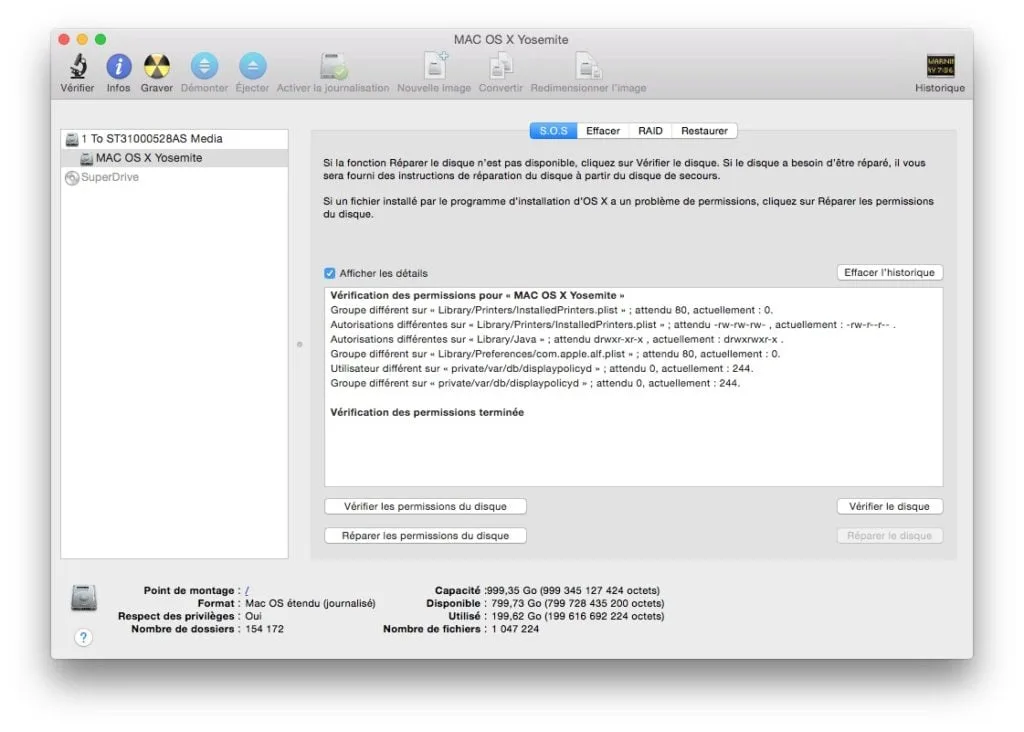The height and width of the screenshot is (732, 1024).
Task: Toggle the Afficher les détails checkbox
Action: click(330, 273)
